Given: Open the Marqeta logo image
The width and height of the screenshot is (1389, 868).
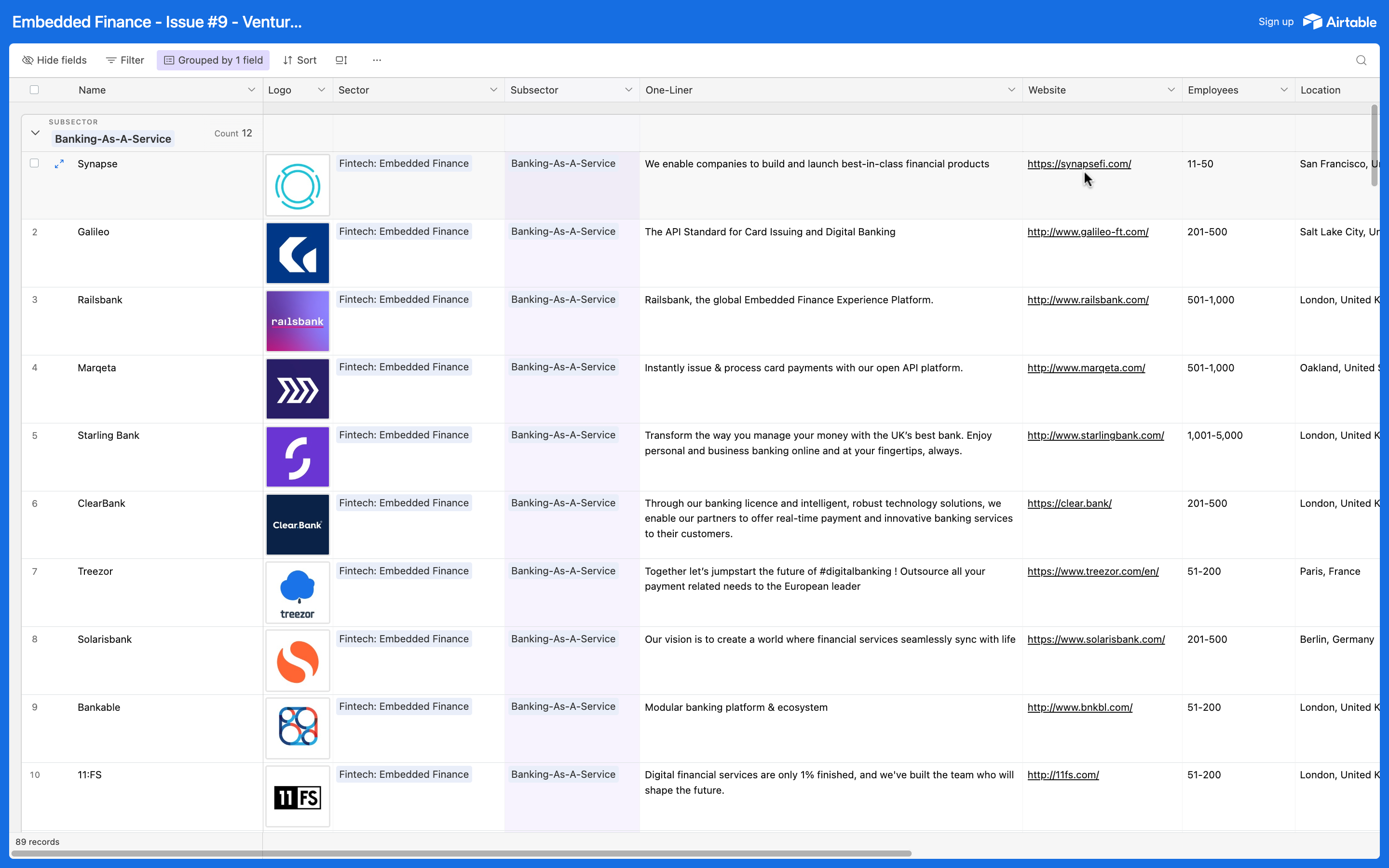Looking at the screenshot, I should tap(297, 389).
